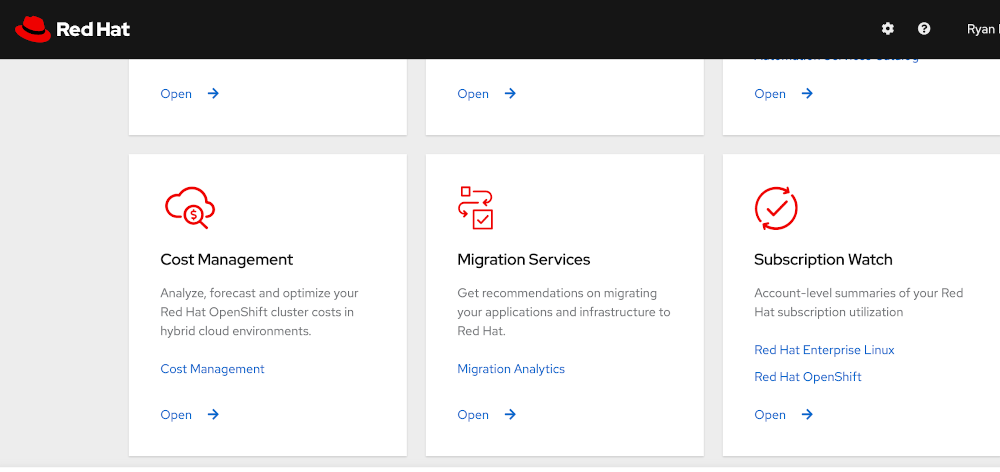Image resolution: width=1000 pixels, height=472 pixels.
Task: Click the Cost Management cloud icon
Action: point(190,208)
